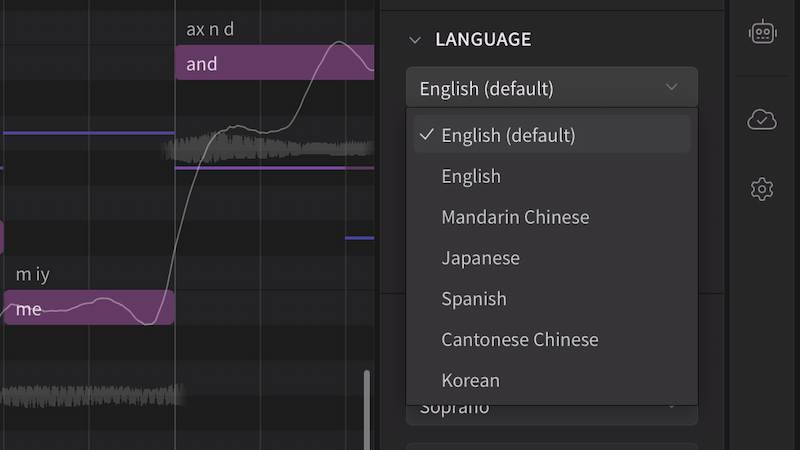800x450 pixels.
Task: Pick Japanese from the language list
Action: coord(480,258)
